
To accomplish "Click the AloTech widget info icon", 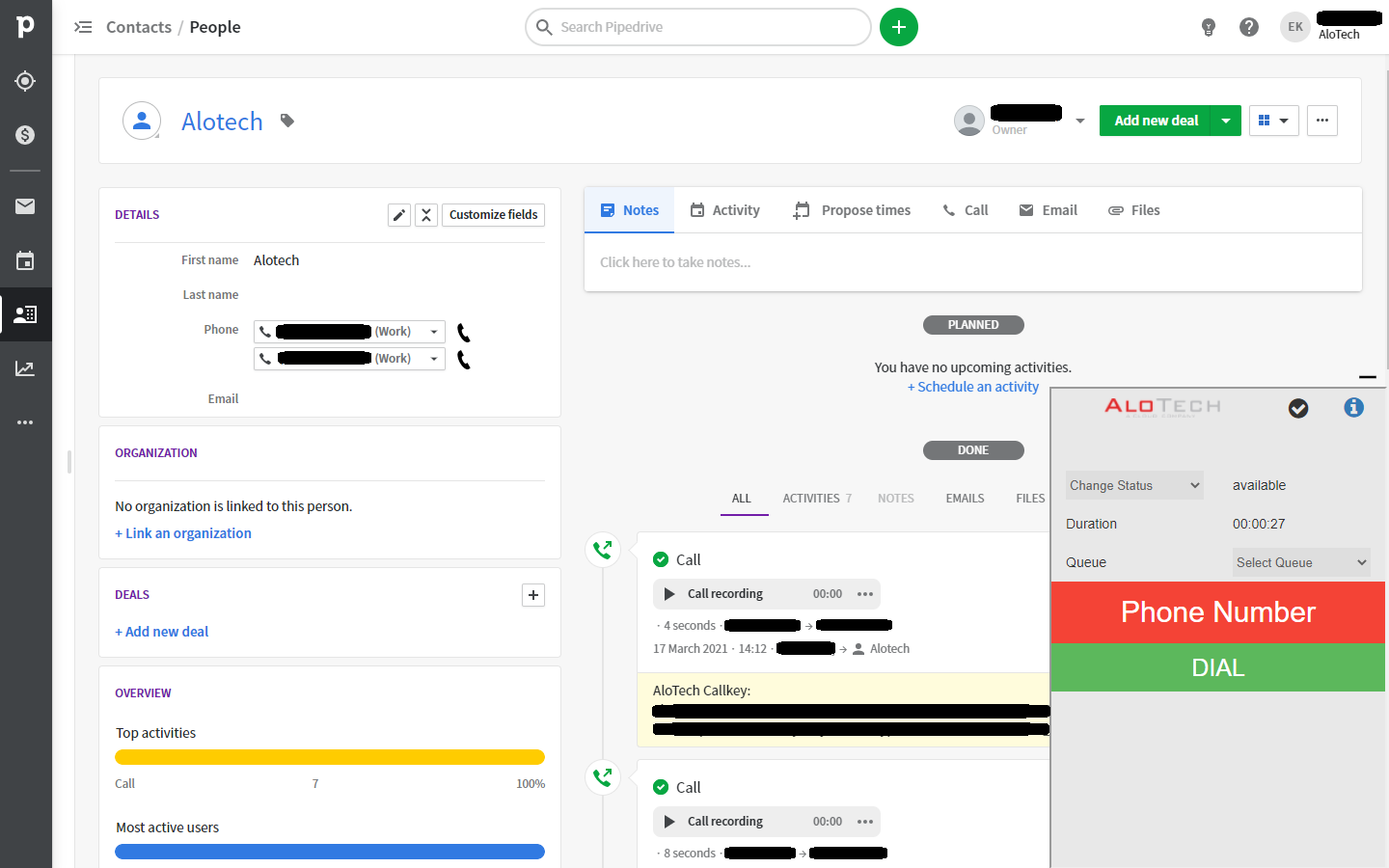I will click(x=1354, y=407).
